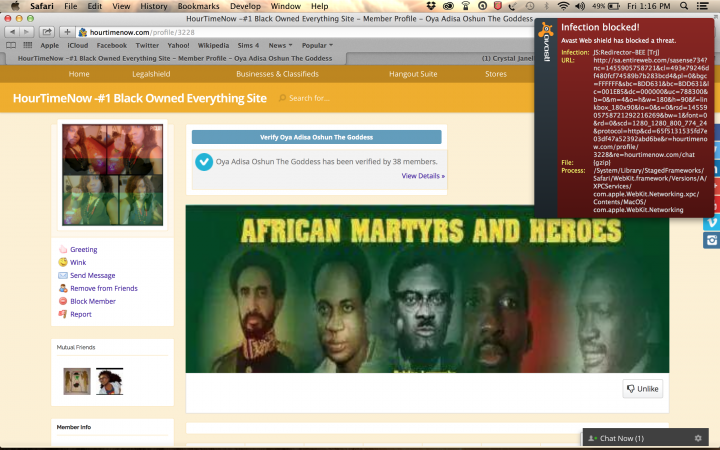Open the Safari History menu
The image size is (720, 450).
point(154,6)
